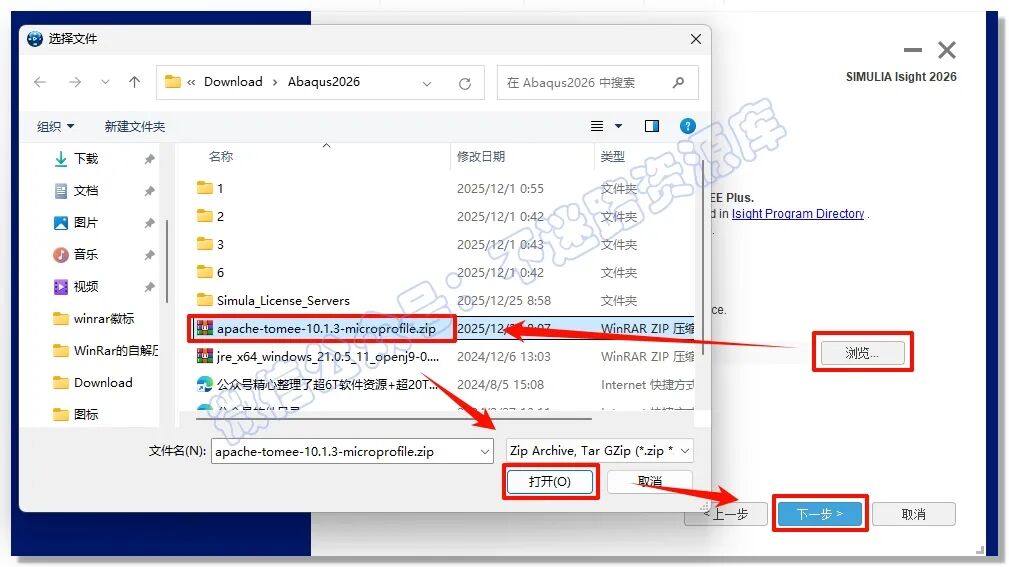Select folder named 2

219,216
